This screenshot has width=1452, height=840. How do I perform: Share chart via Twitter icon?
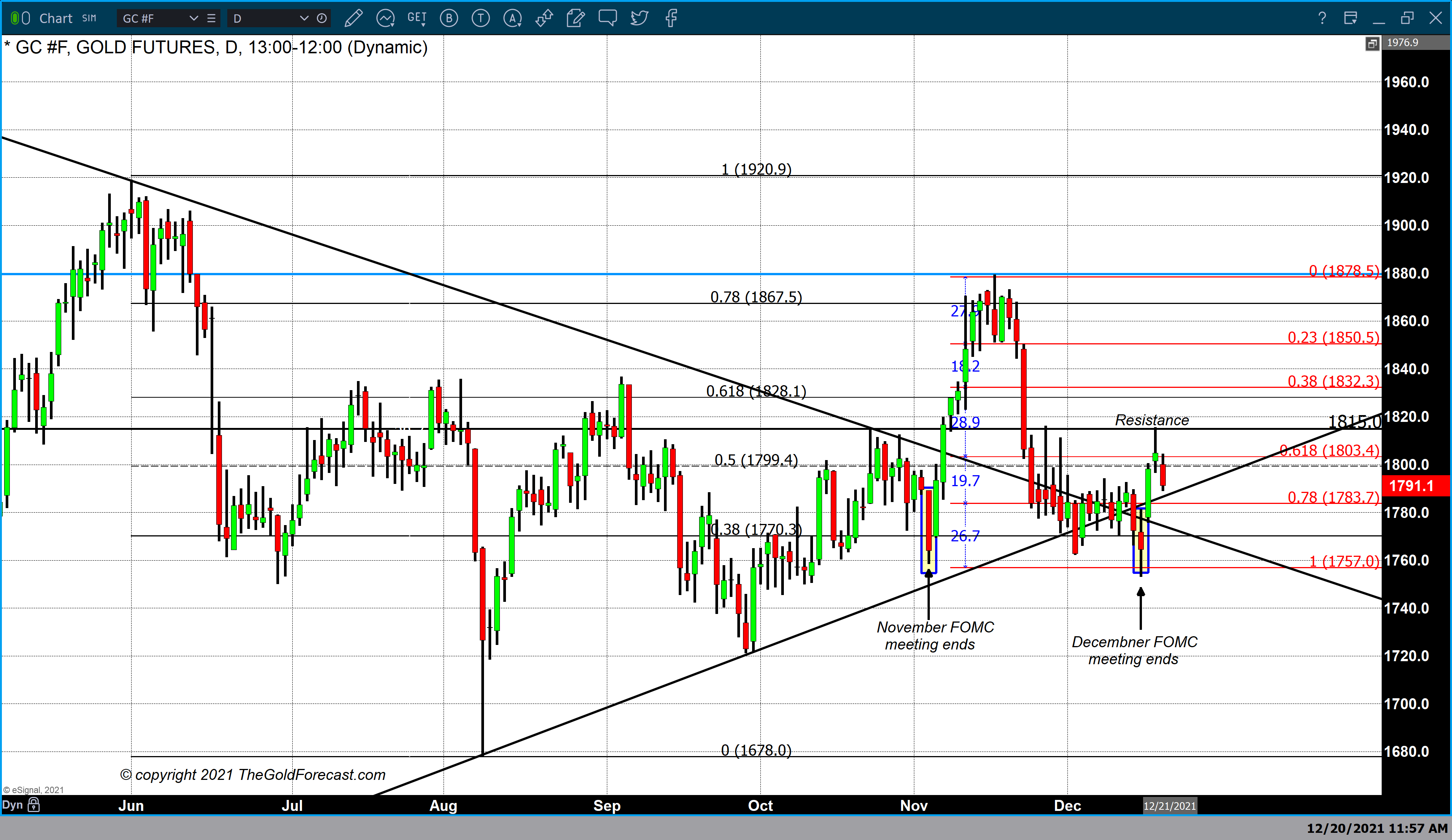[639, 19]
